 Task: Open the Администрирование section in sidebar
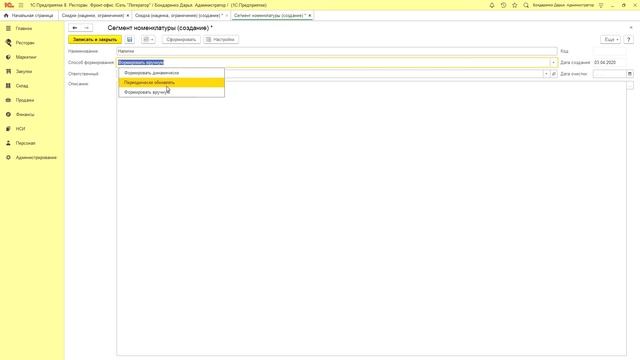tap(36, 158)
